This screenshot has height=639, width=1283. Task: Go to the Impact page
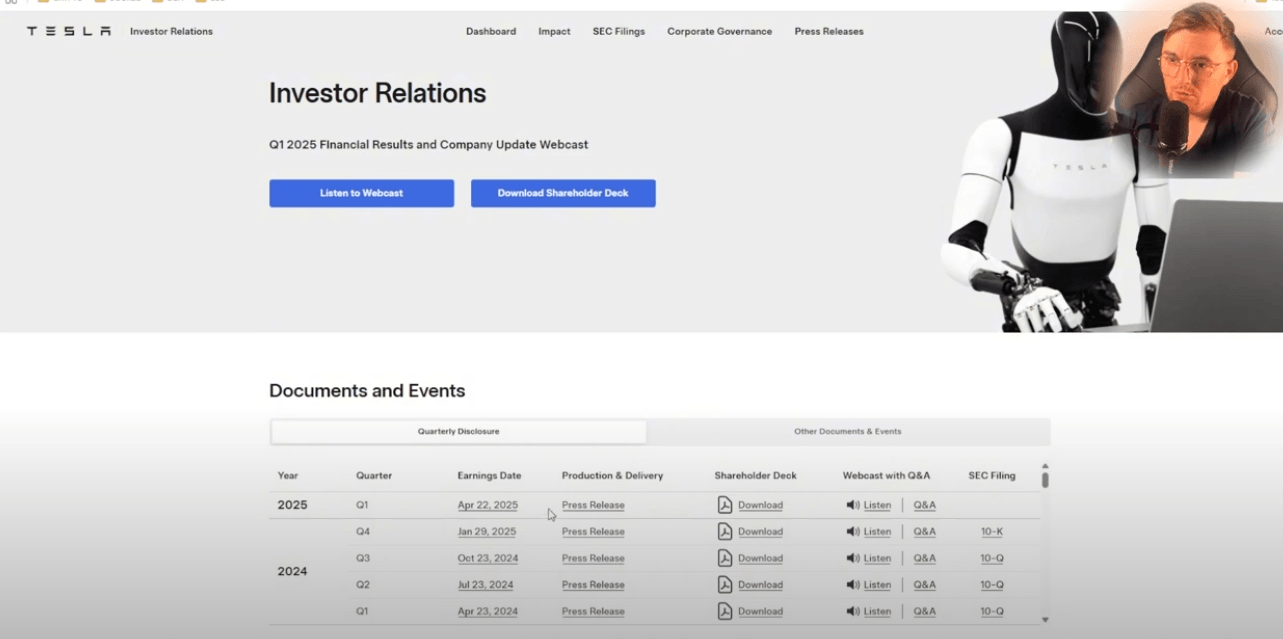click(554, 31)
